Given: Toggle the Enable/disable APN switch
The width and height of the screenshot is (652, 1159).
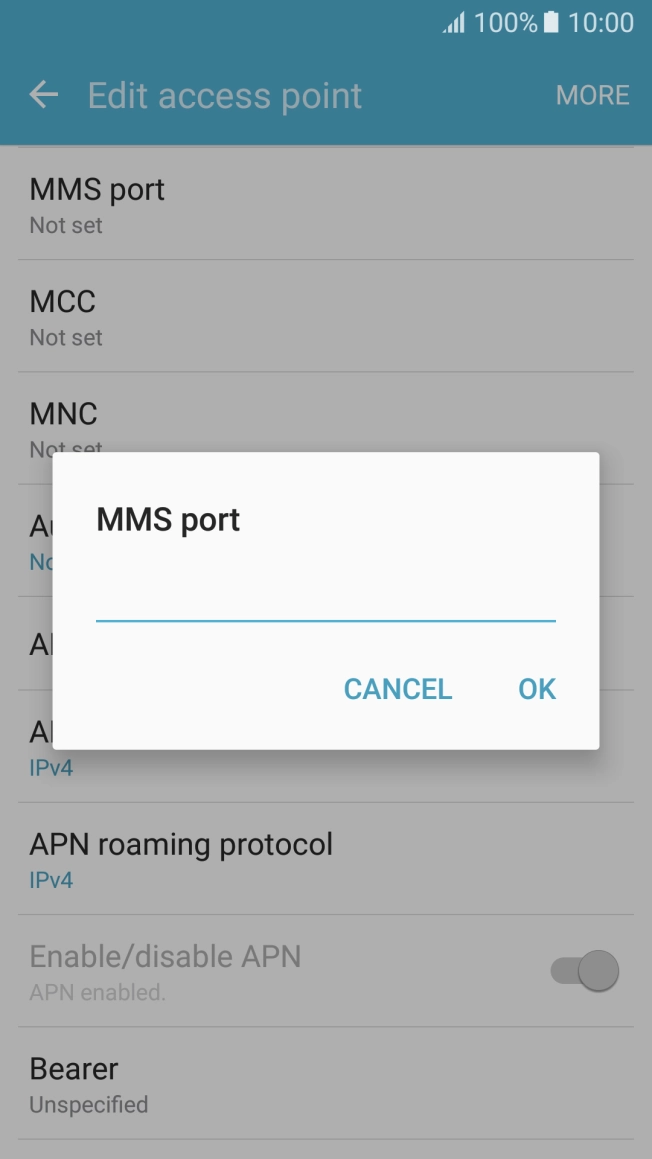Looking at the screenshot, I should pos(585,971).
